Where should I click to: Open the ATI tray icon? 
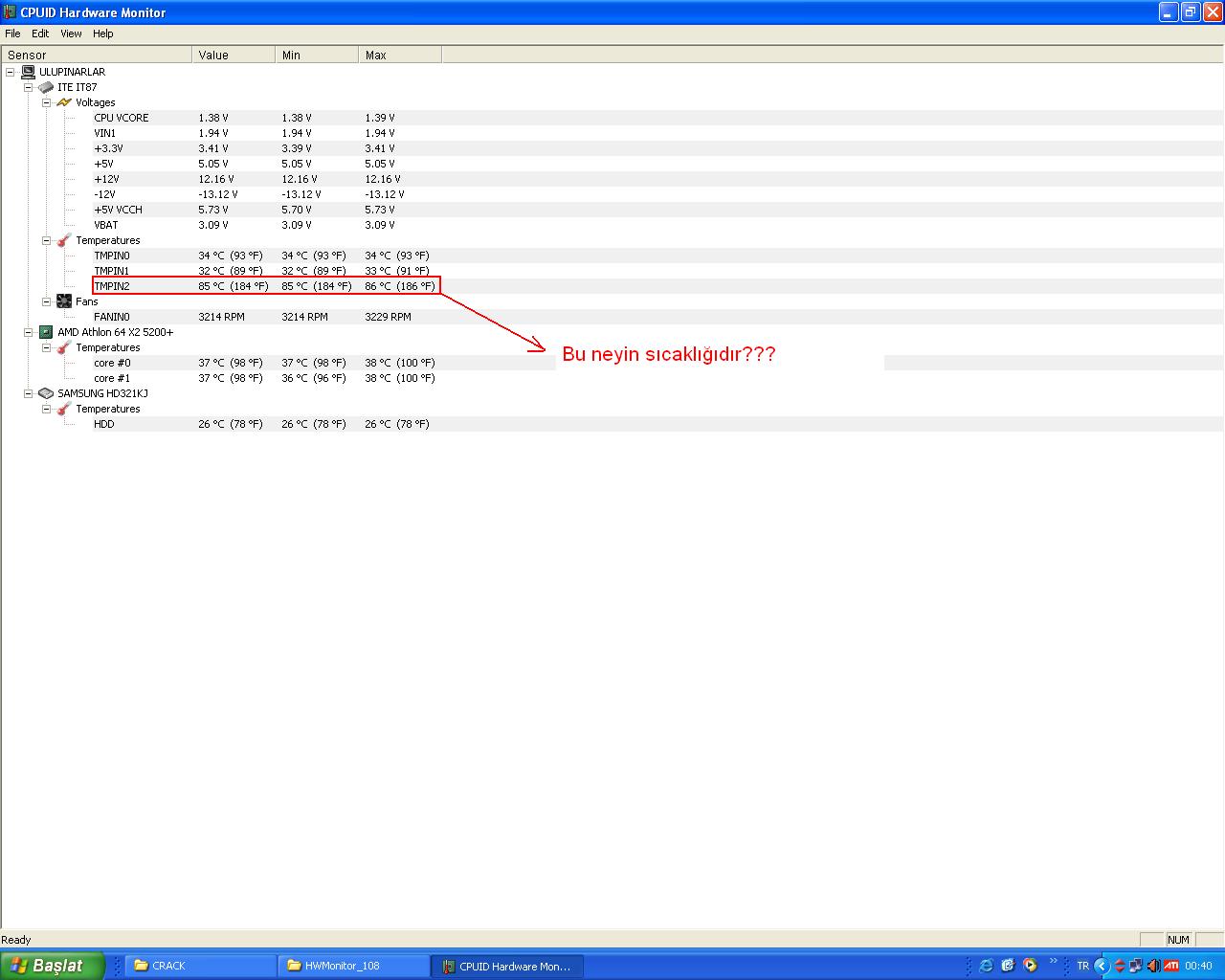click(x=1170, y=966)
